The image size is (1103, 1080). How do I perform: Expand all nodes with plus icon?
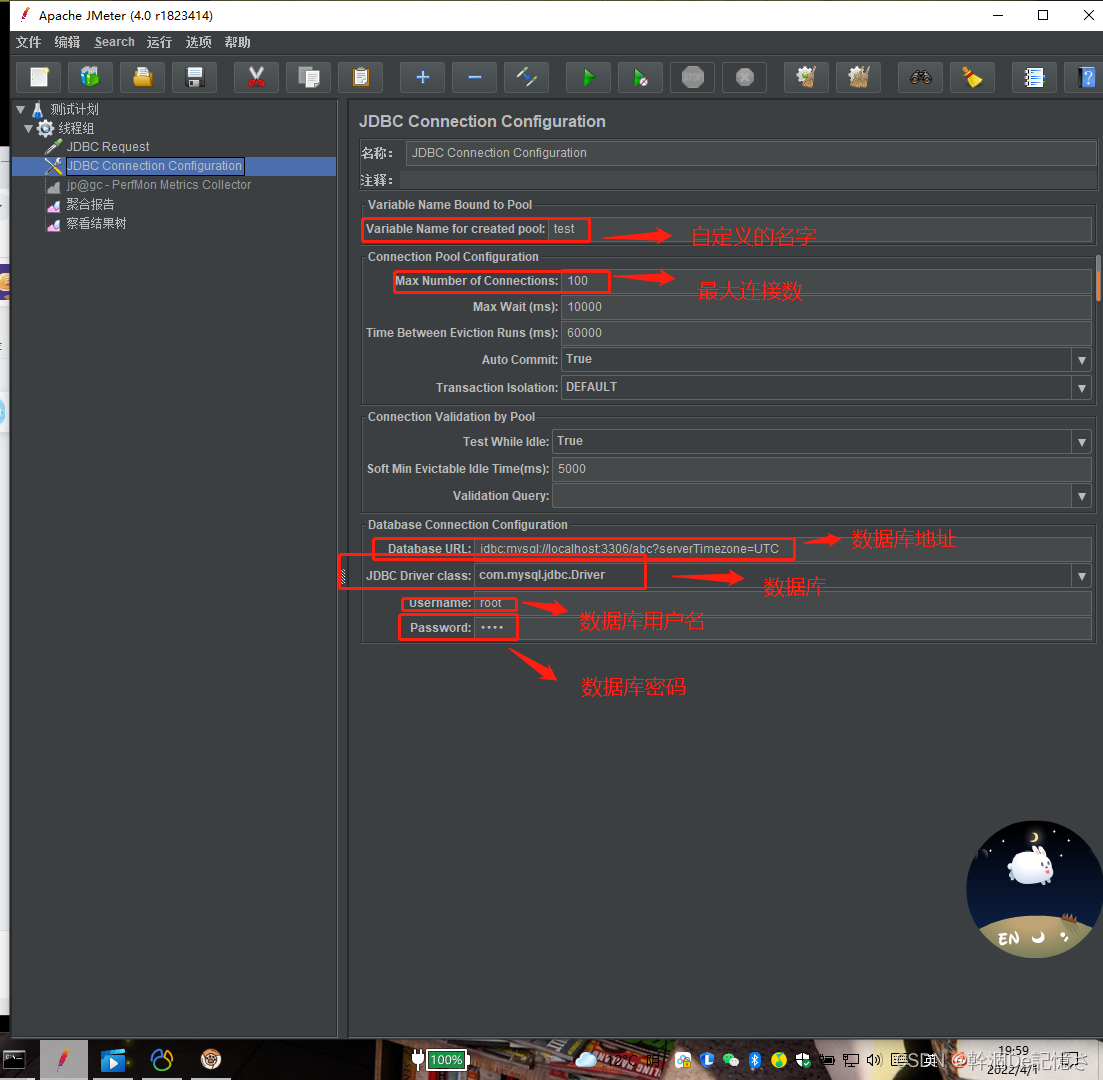coord(422,77)
